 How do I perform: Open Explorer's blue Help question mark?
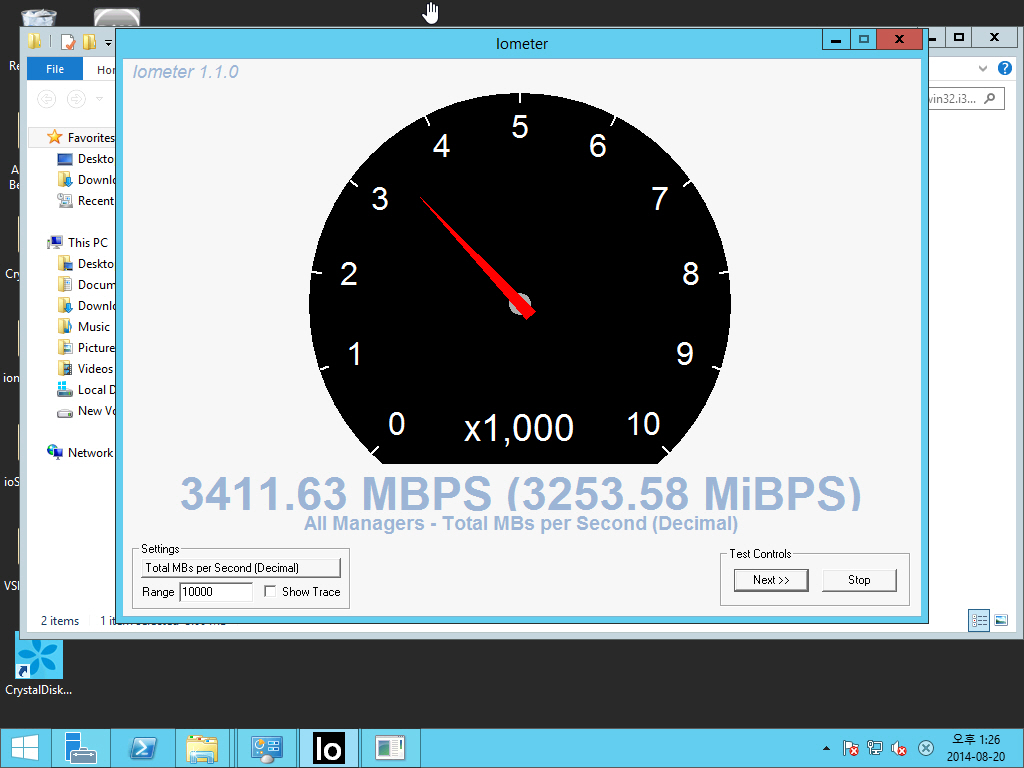click(x=1005, y=68)
